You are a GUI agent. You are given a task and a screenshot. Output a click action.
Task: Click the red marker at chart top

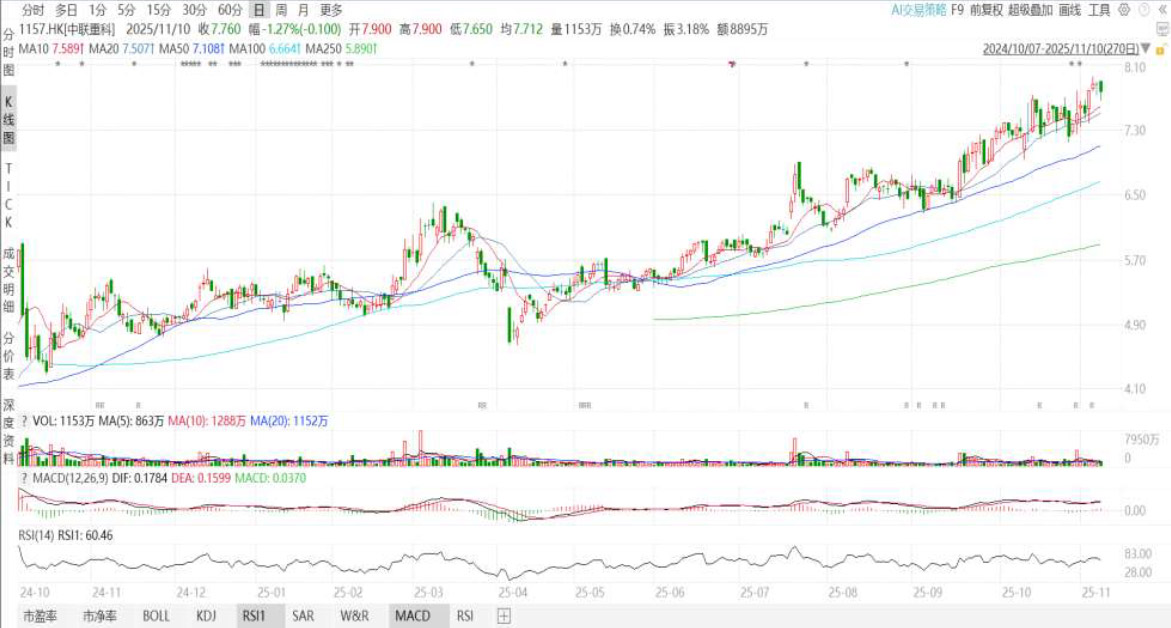point(733,65)
